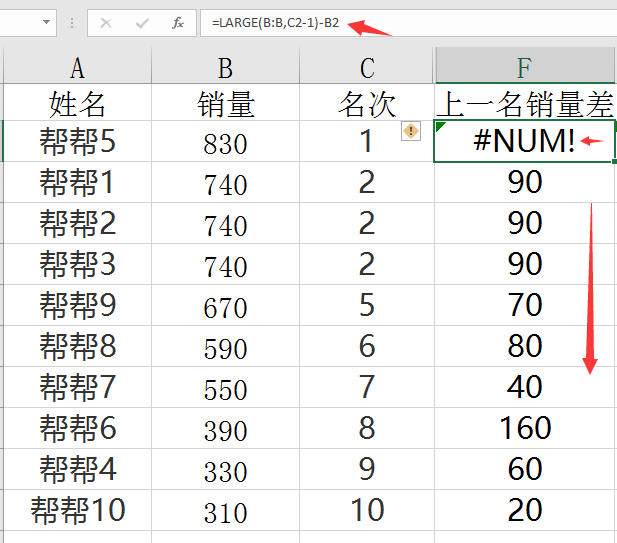Viewport: 617px width, 543px height.
Task: Click the Enter checkmark formula bar icon
Action: click(142, 24)
